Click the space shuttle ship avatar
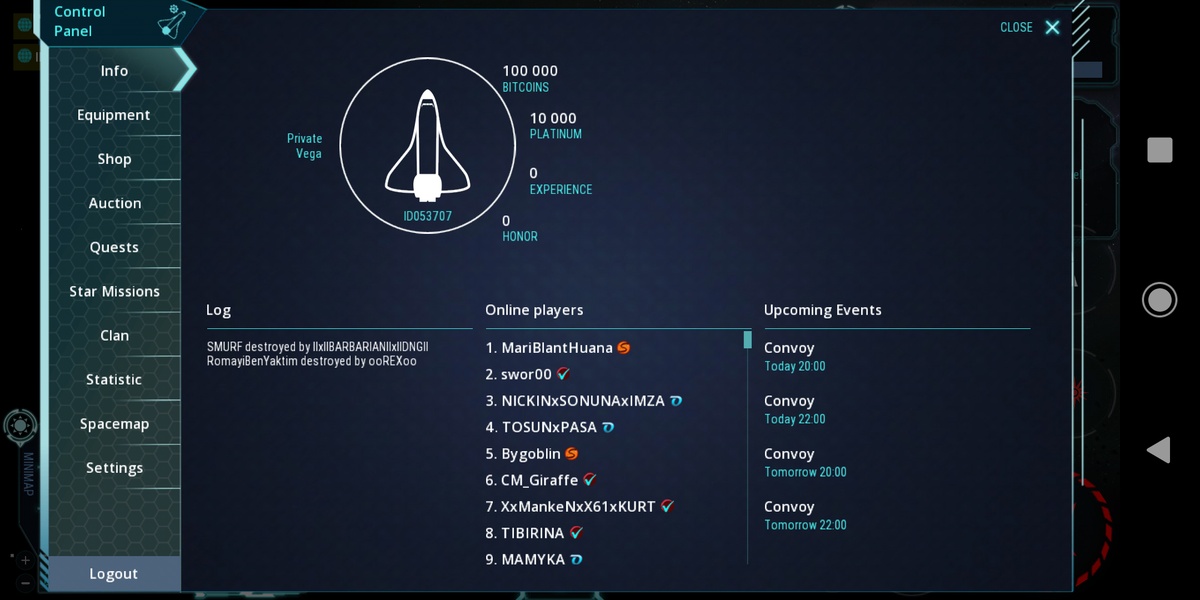 pyautogui.click(x=427, y=146)
